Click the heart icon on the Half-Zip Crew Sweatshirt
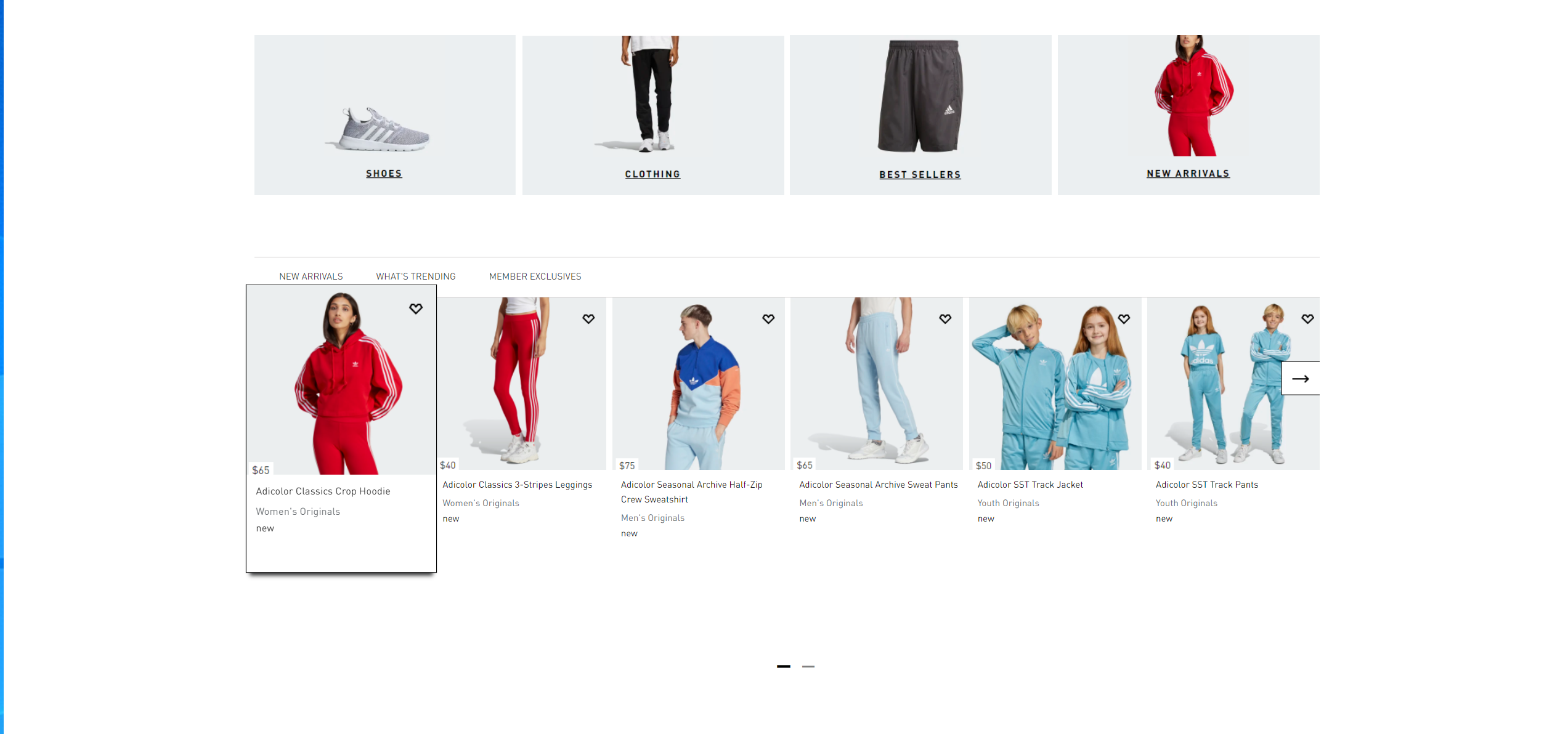 pyautogui.click(x=769, y=319)
